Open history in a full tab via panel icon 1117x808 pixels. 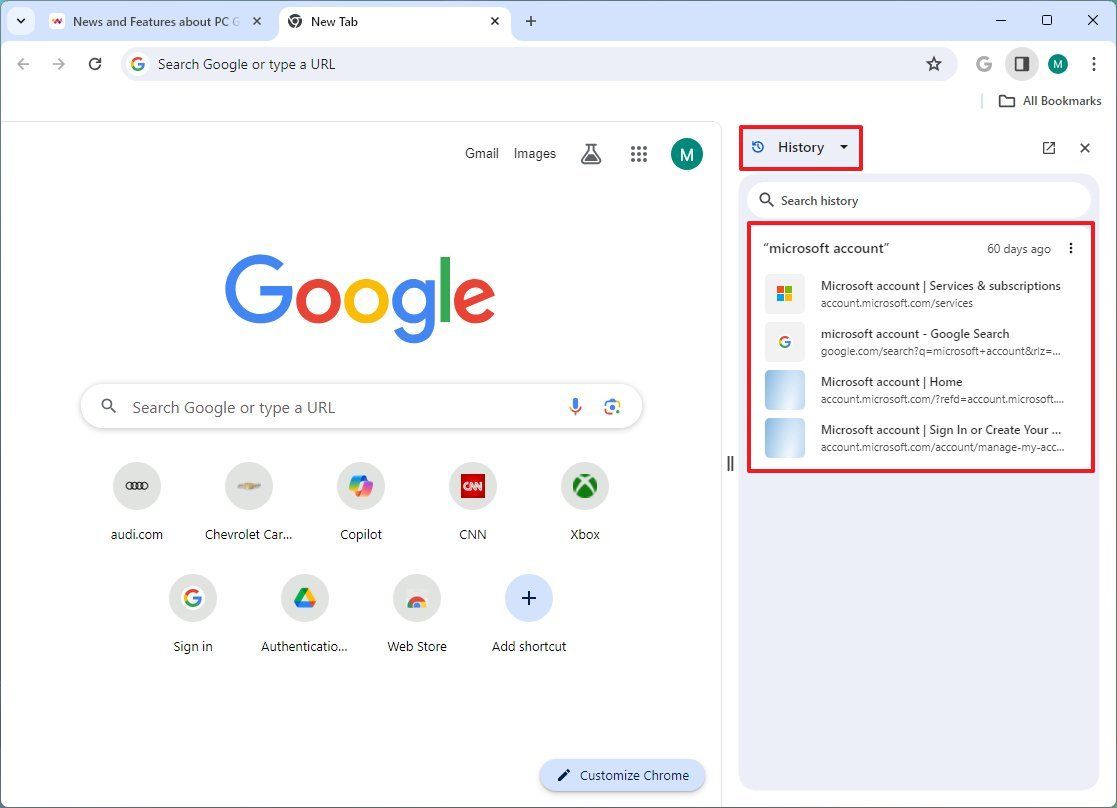pos(1048,147)
